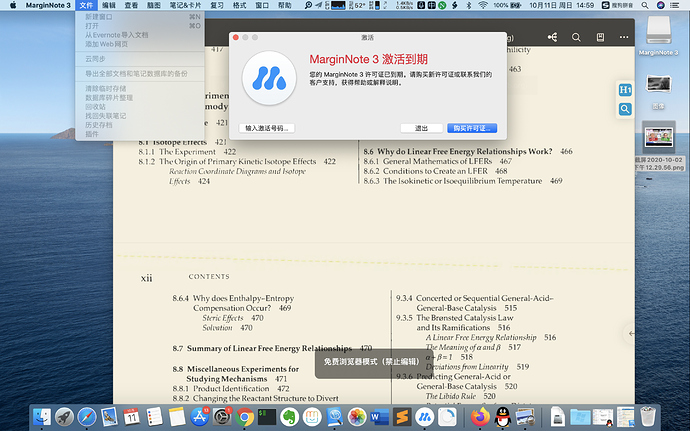Click the Sogou input method in menu bar
The height and width of the screenshot is (431, 690).
tap(617, 5)
